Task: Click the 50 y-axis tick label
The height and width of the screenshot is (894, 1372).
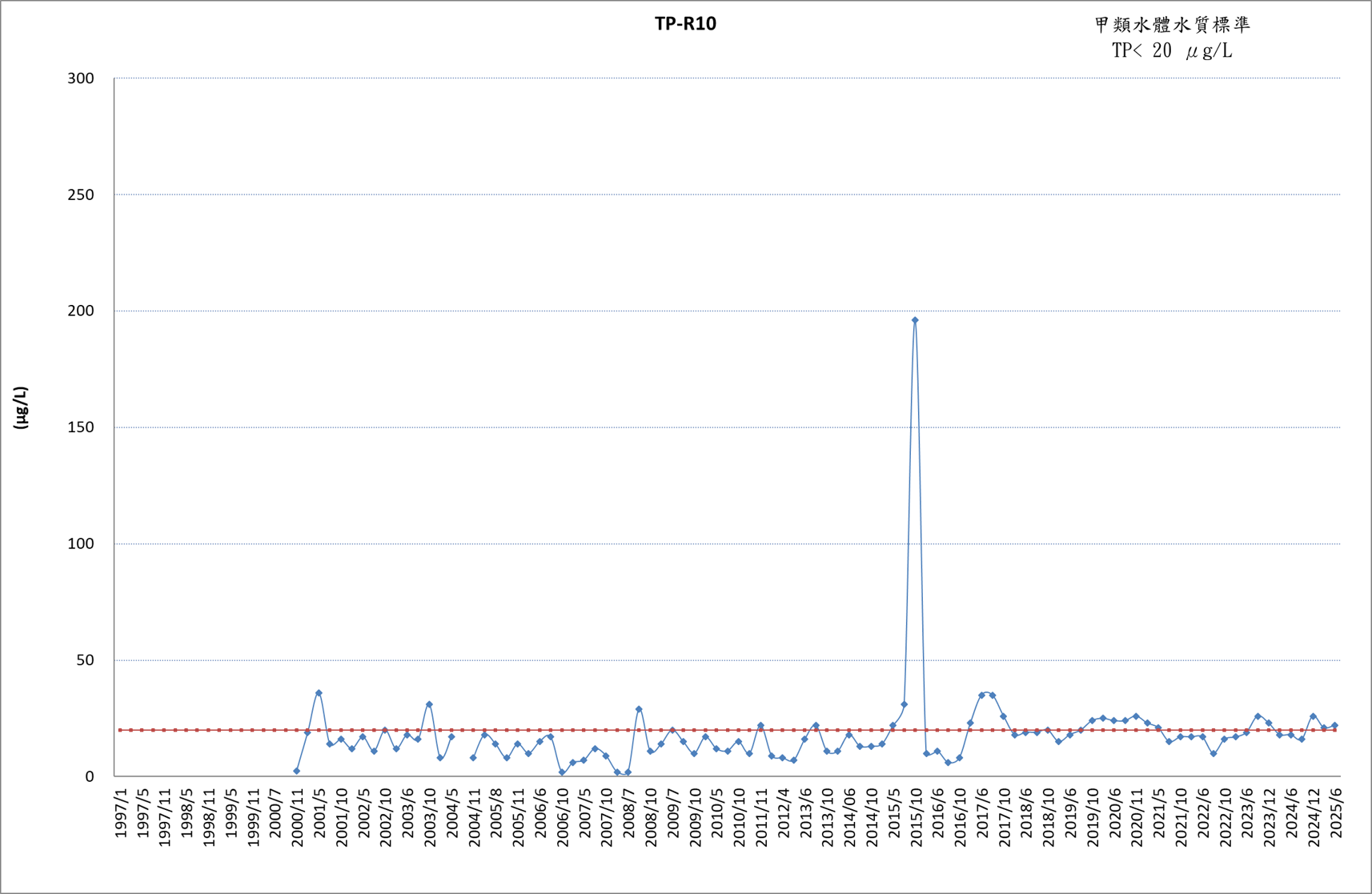Action: click(85, 660)
